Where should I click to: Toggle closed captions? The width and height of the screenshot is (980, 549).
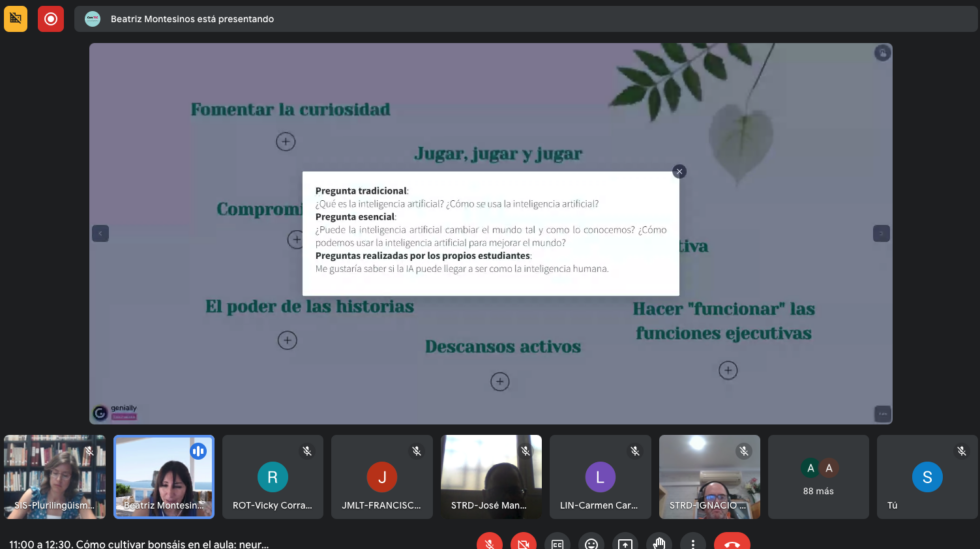point(557,543)
